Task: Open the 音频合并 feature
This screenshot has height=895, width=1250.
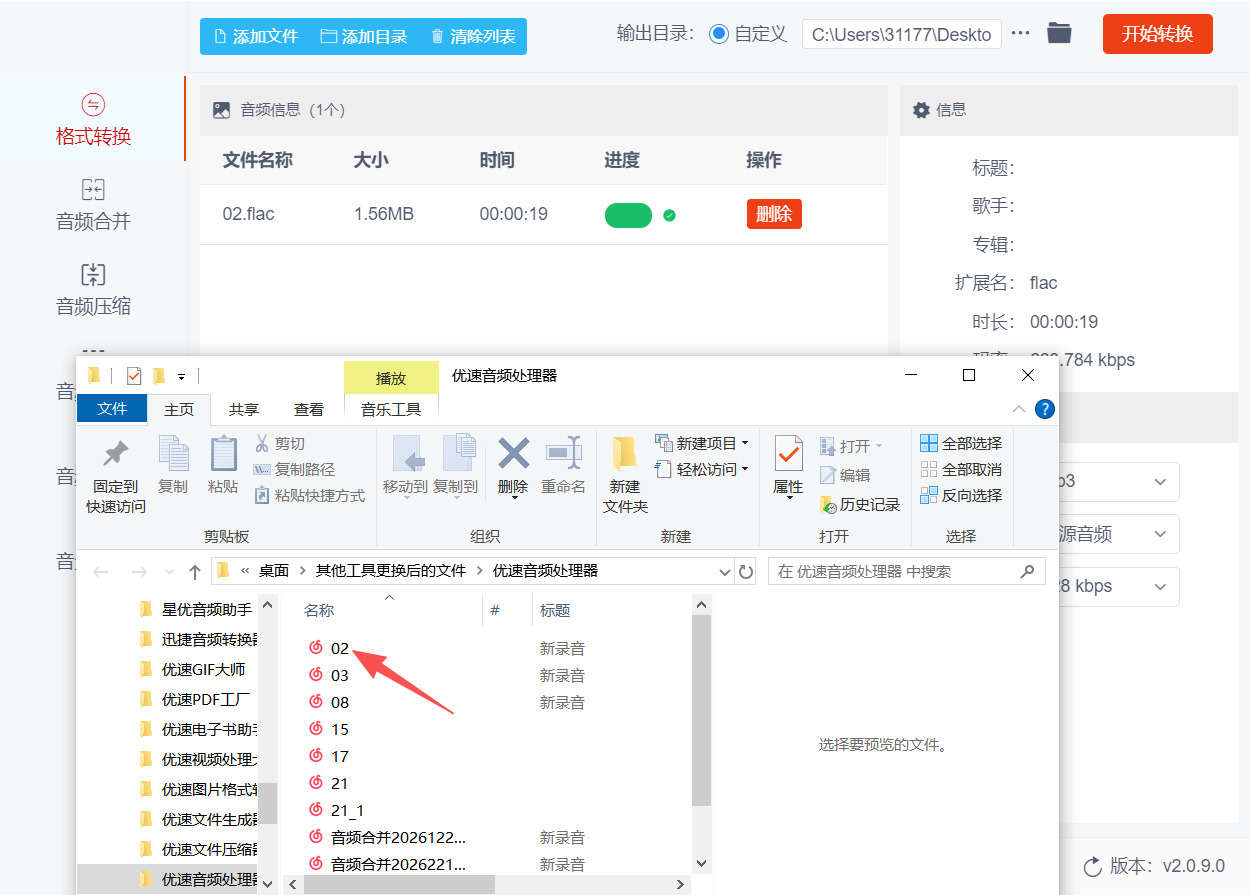Action: (92, 196)
